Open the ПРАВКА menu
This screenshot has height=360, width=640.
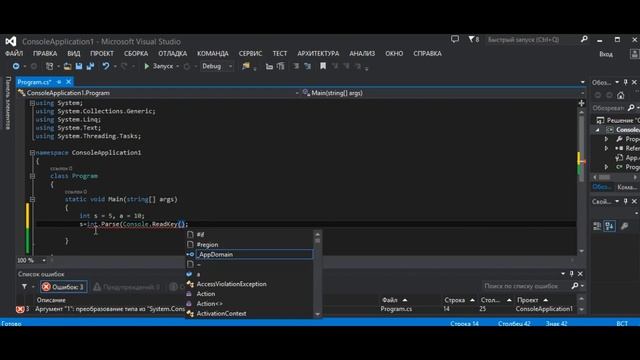click(x=45, y=53)
